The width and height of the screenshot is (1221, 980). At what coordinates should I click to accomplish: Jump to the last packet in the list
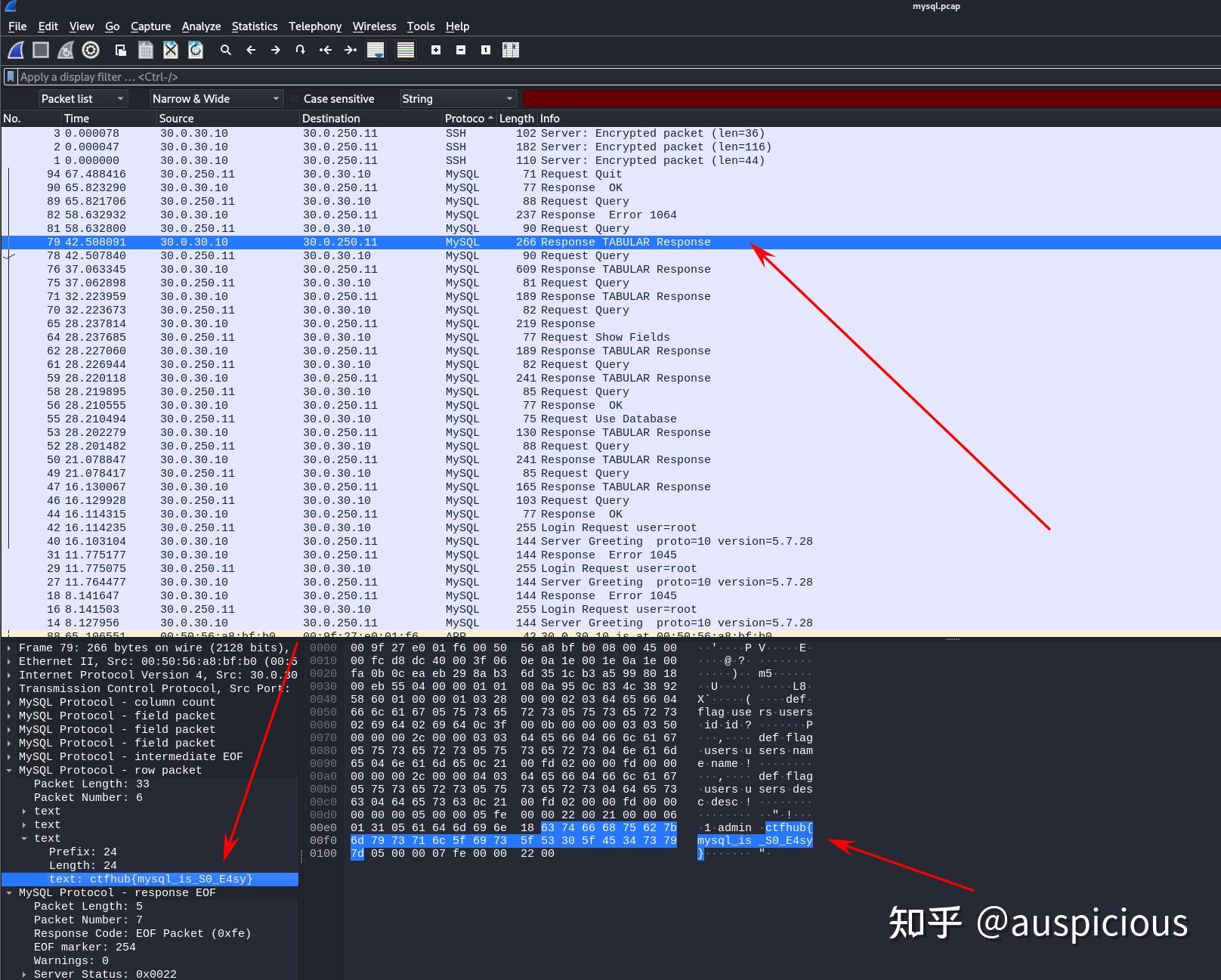350,50
